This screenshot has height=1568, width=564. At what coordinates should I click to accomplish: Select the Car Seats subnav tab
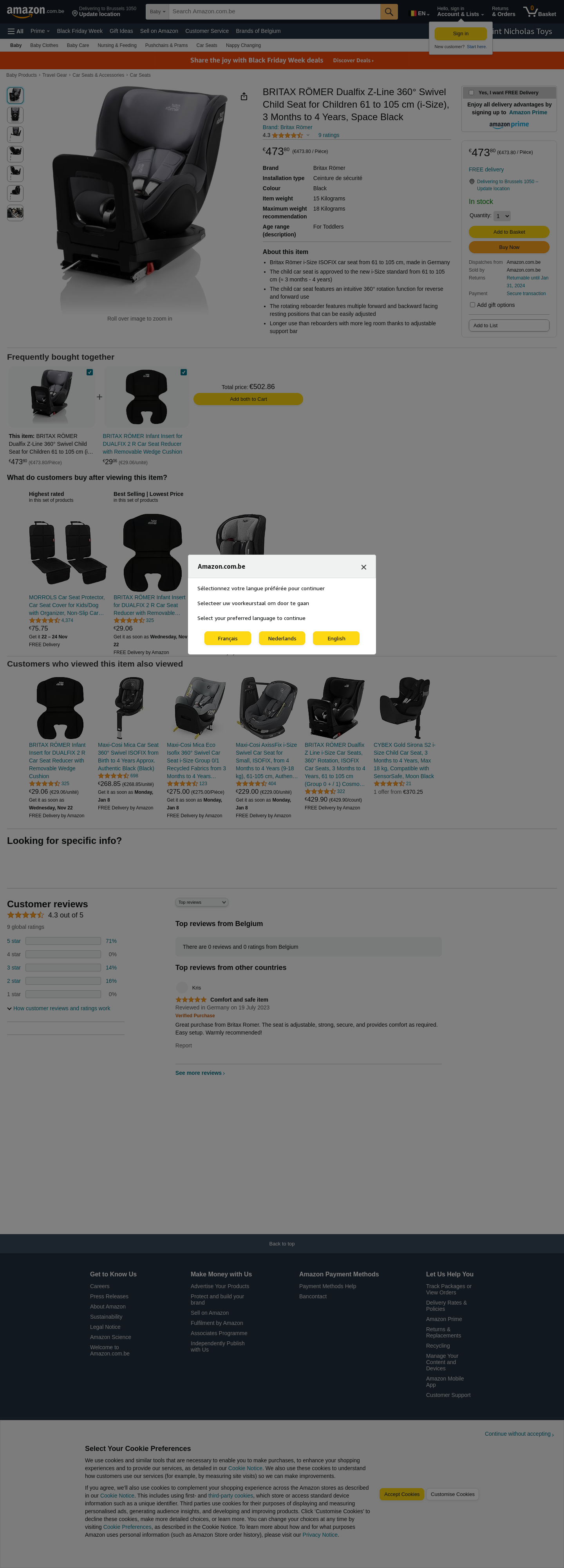(206, 45)
